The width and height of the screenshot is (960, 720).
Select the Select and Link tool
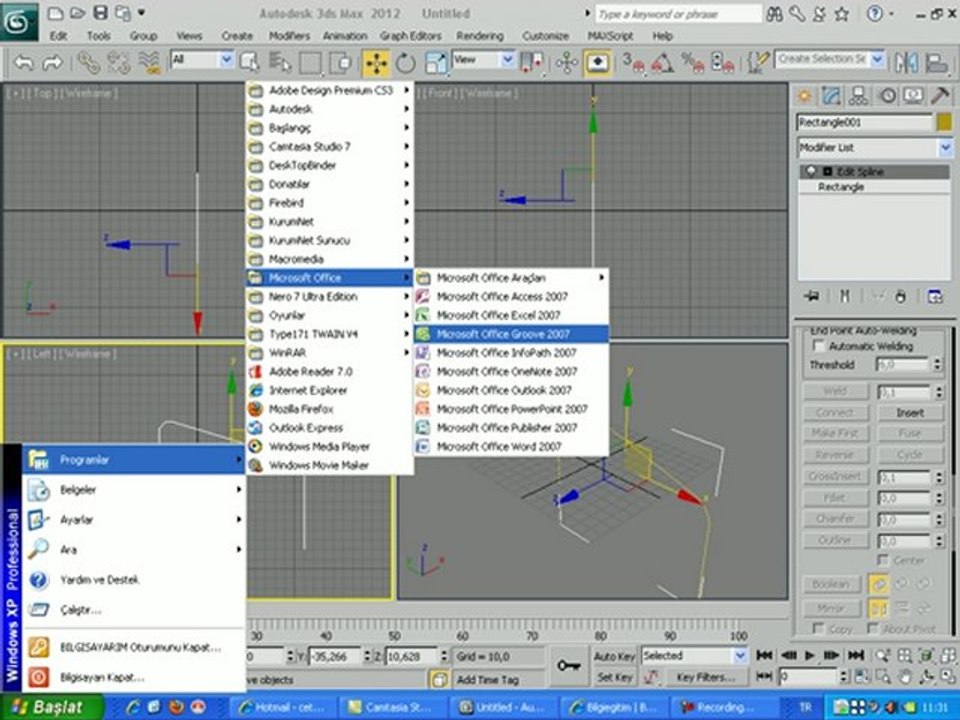[x=89, y=62]
